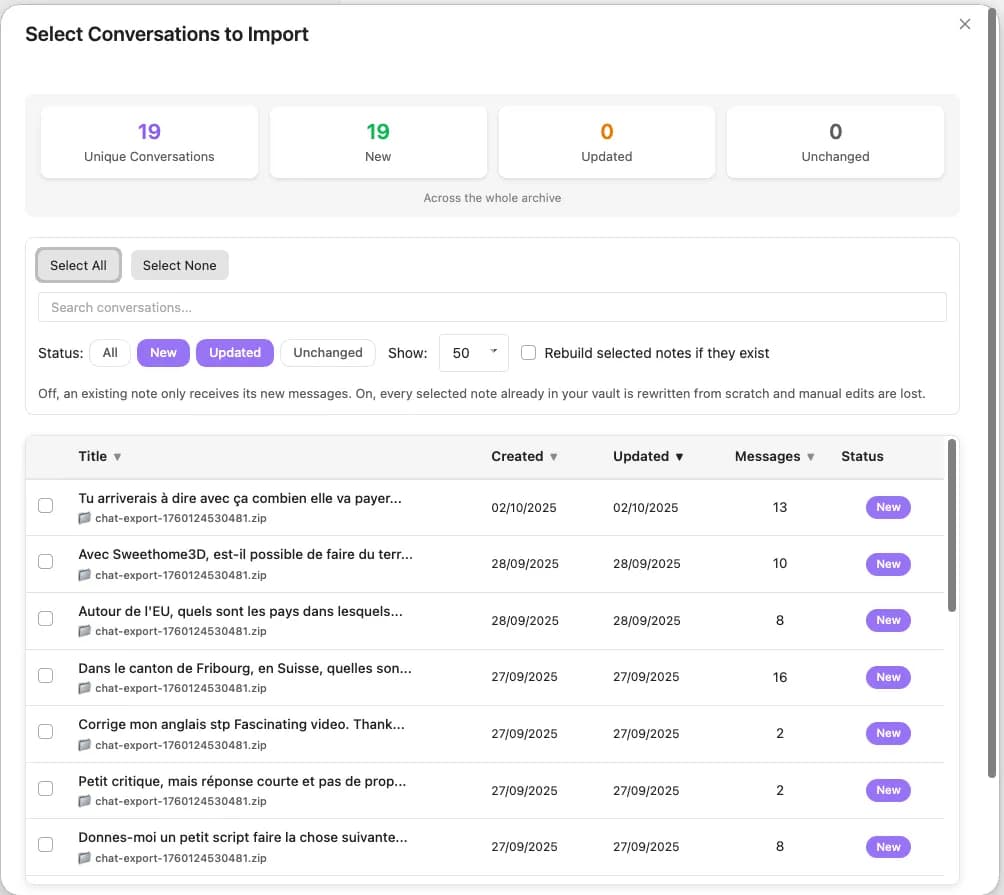Viewport: 1004px width, 895px height.
Task: Click the Select All button
Action: coord(78,265)
